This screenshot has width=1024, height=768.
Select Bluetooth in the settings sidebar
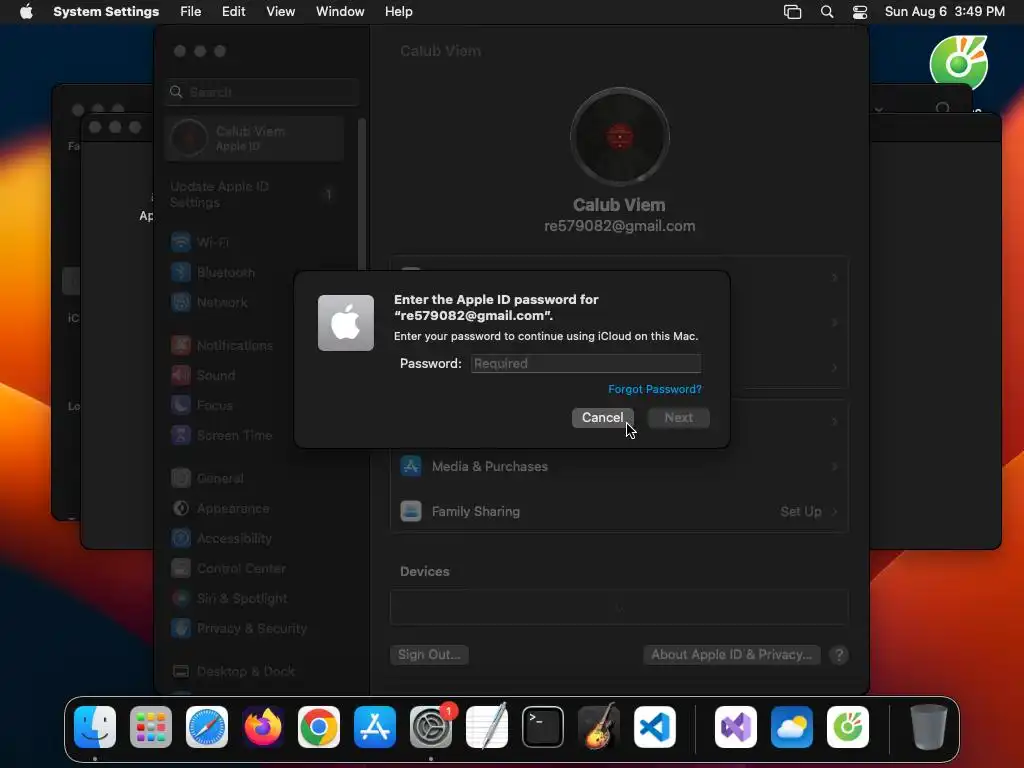255,272
